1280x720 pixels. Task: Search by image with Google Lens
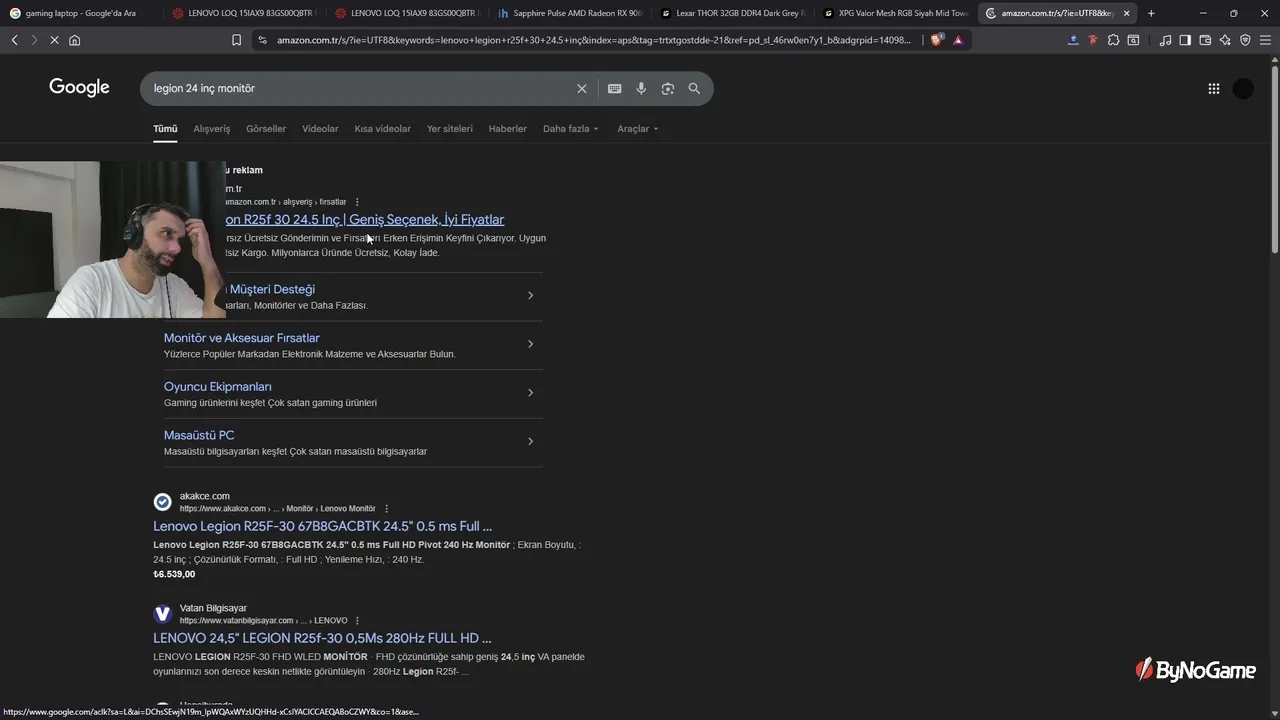668,89
